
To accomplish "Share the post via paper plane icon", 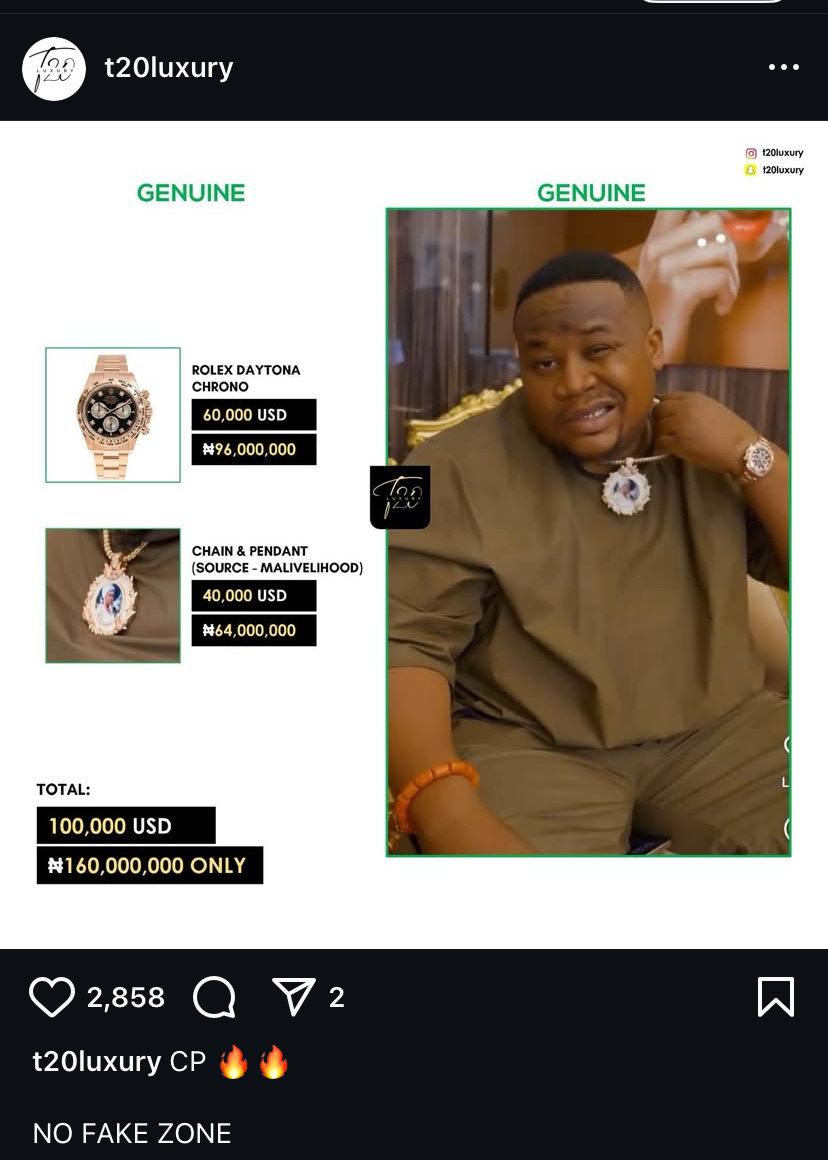I will [x=294, y=996].
